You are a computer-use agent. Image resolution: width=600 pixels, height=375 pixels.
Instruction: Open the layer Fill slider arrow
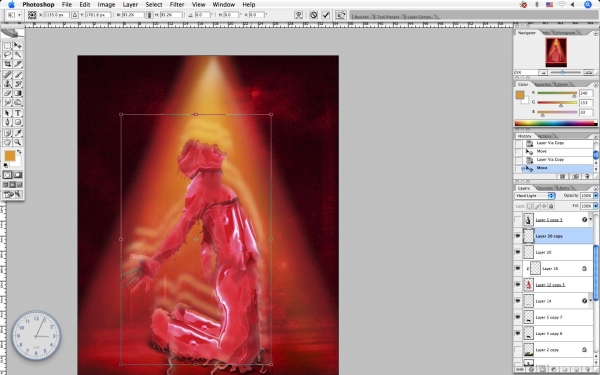[595, 206]
